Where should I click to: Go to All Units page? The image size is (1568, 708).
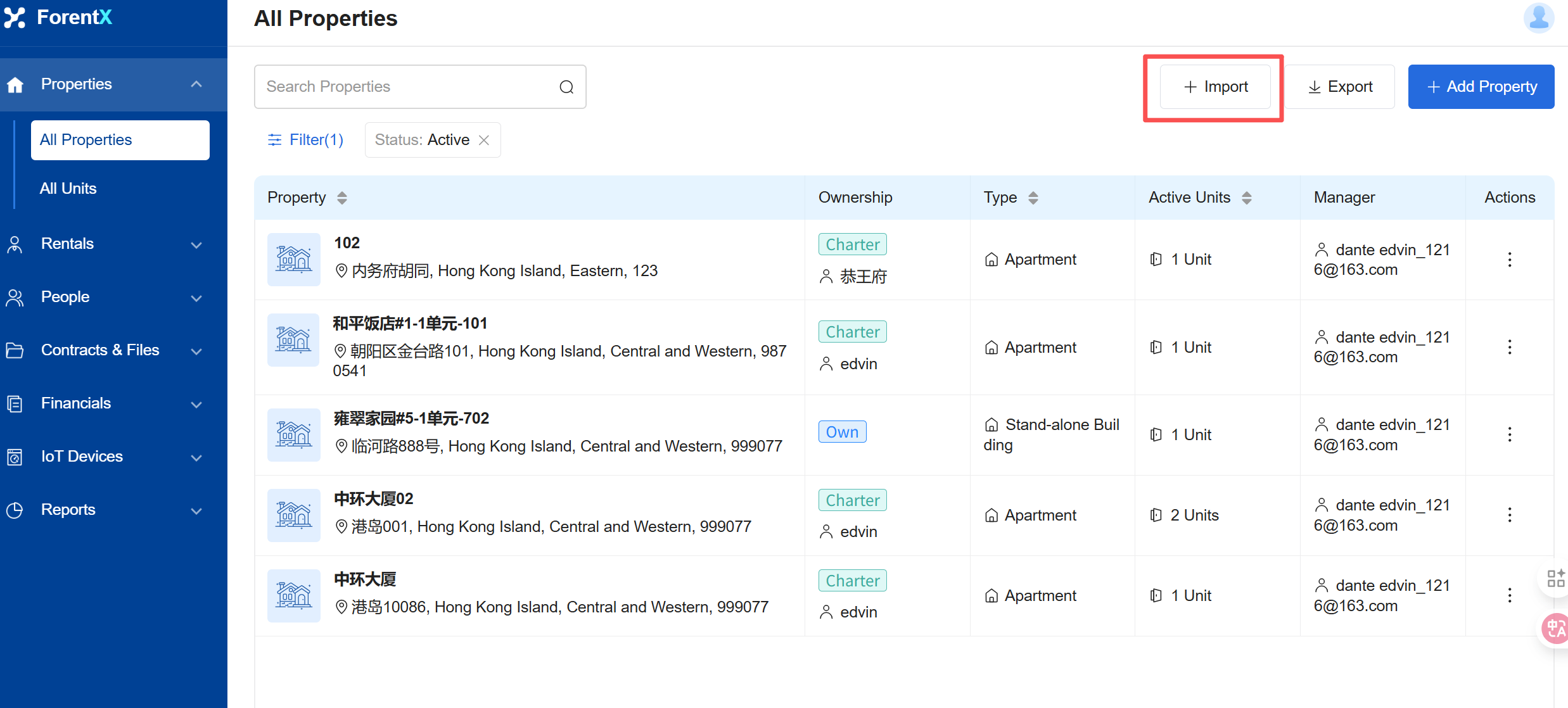click(x=68, y=189)
